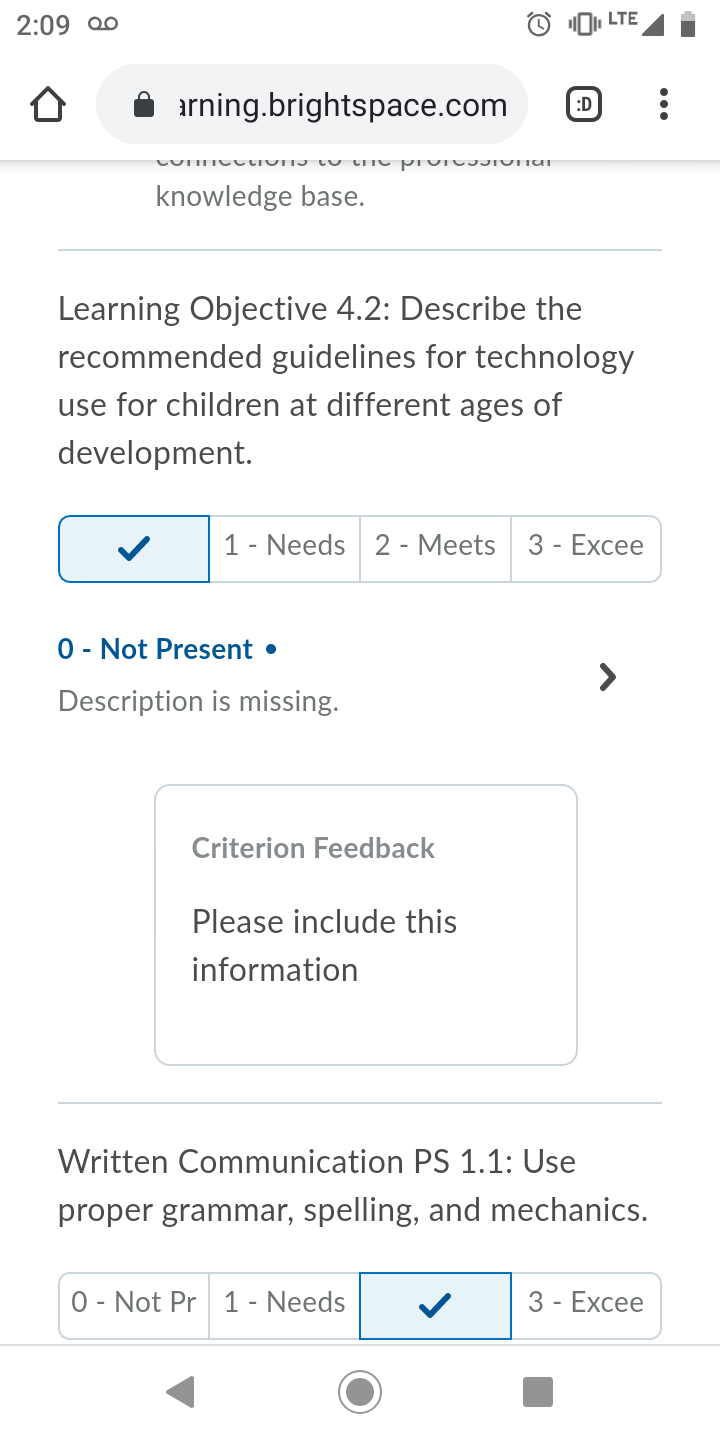Select '0 - Not Pr' for Written Communication
The height and width of the screenshot is (1440, 720).
(x=134, y=1306)
